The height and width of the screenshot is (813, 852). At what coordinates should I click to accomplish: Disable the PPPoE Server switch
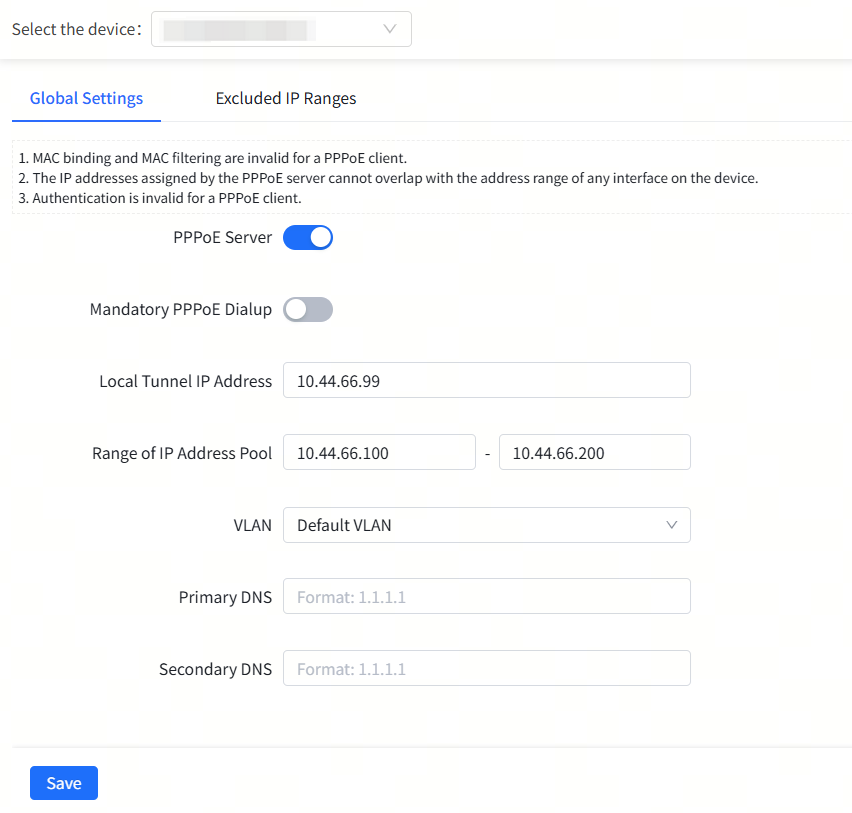(308, 238)
